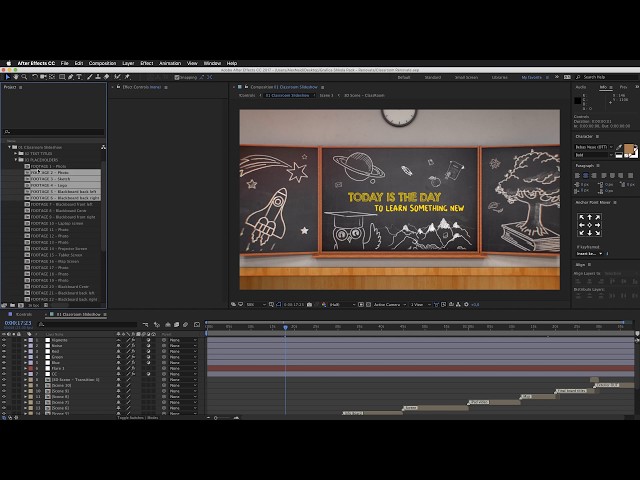Screen dimensions: 640x480
Task: Switch to the Audio panel tab
Action: click(580, 87)
